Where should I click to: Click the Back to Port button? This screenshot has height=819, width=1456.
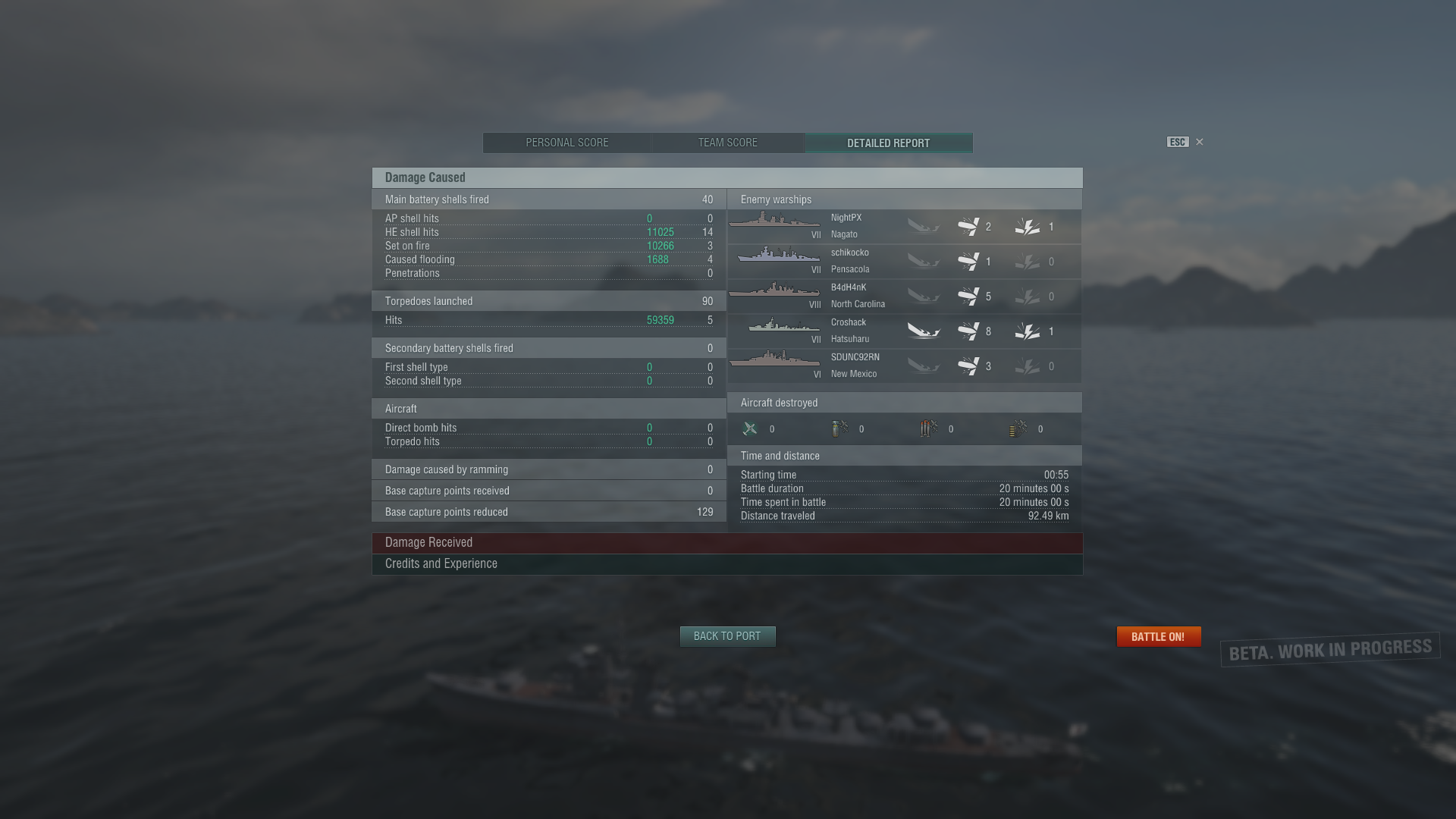tap(727, 636)
